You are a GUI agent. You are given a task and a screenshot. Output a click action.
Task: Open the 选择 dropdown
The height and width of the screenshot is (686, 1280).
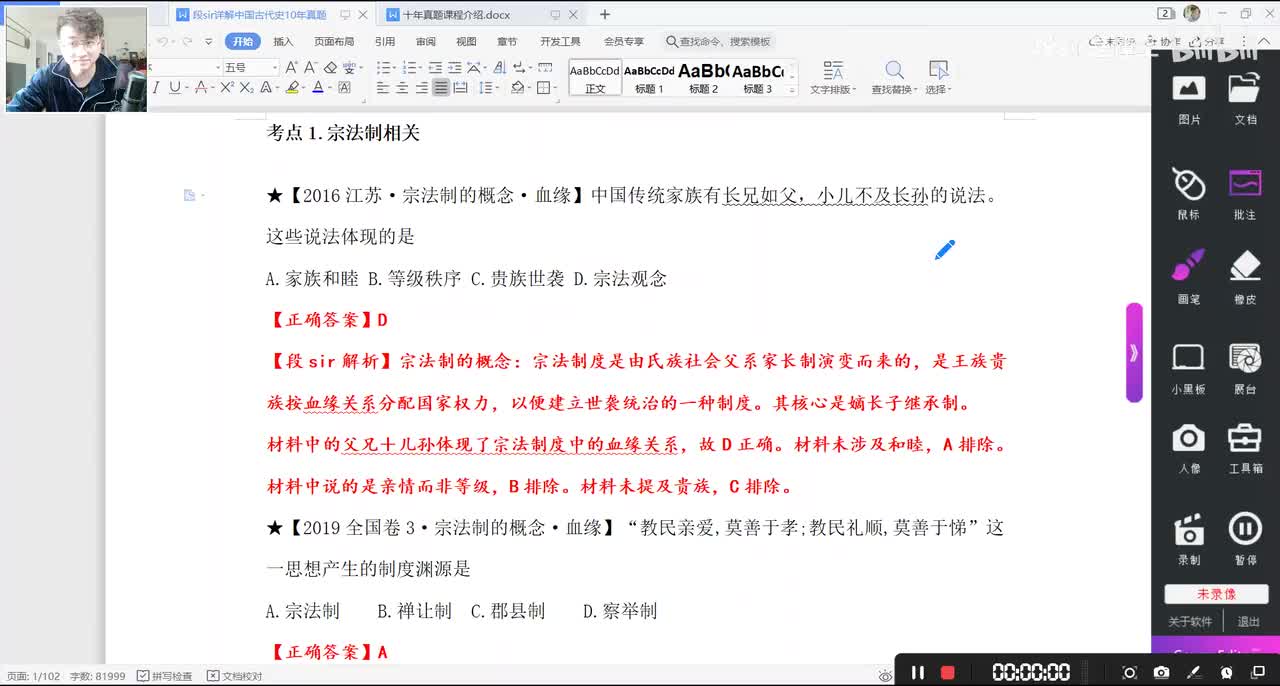(x=938, y=78)
